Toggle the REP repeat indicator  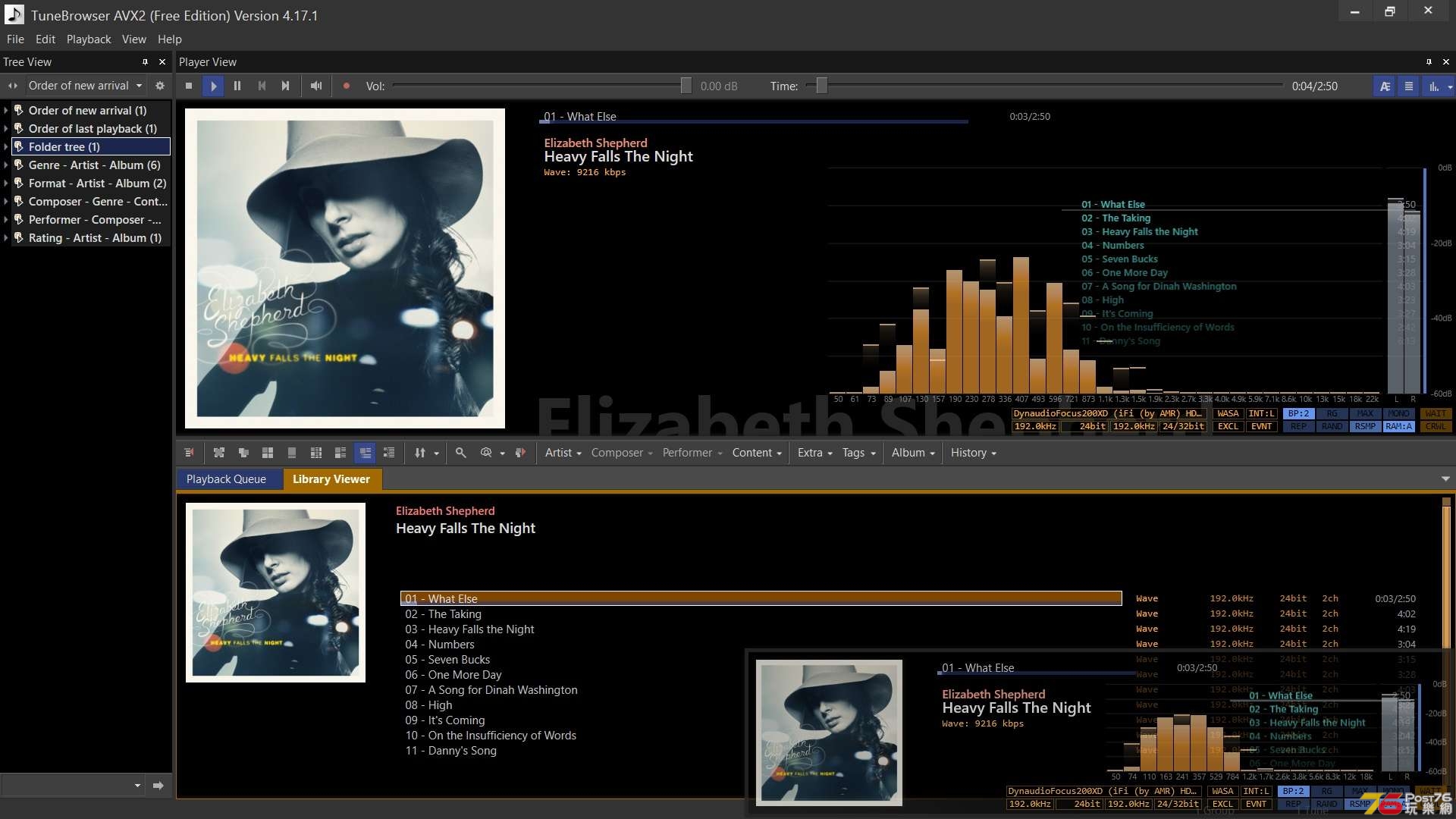click(x=1298, y=426)
